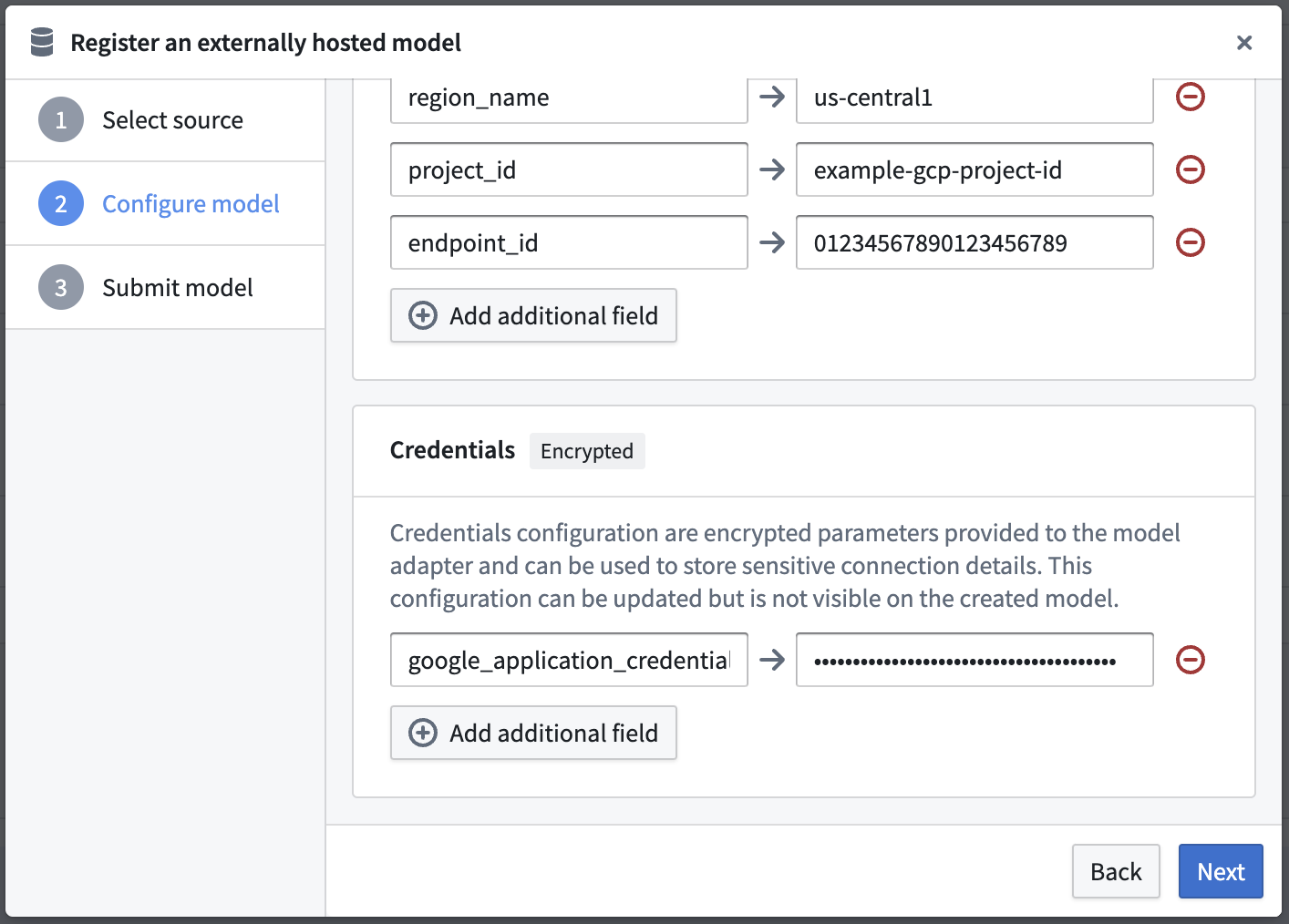Add additional field under connection configuration
1289x924 pixels.
coord(533,315)
